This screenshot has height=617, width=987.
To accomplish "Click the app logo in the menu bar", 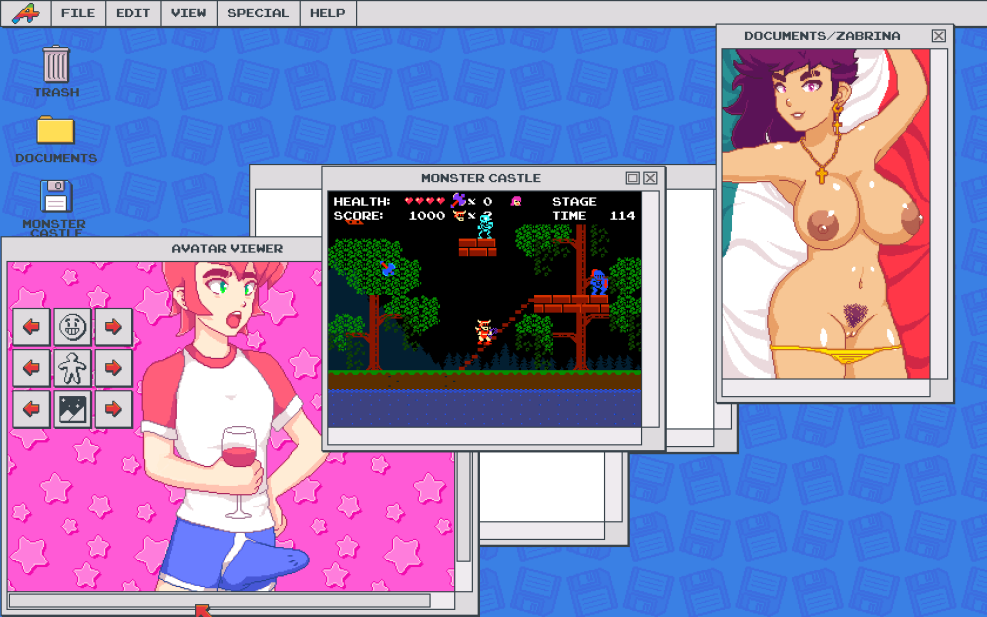I will pos(25,13).
